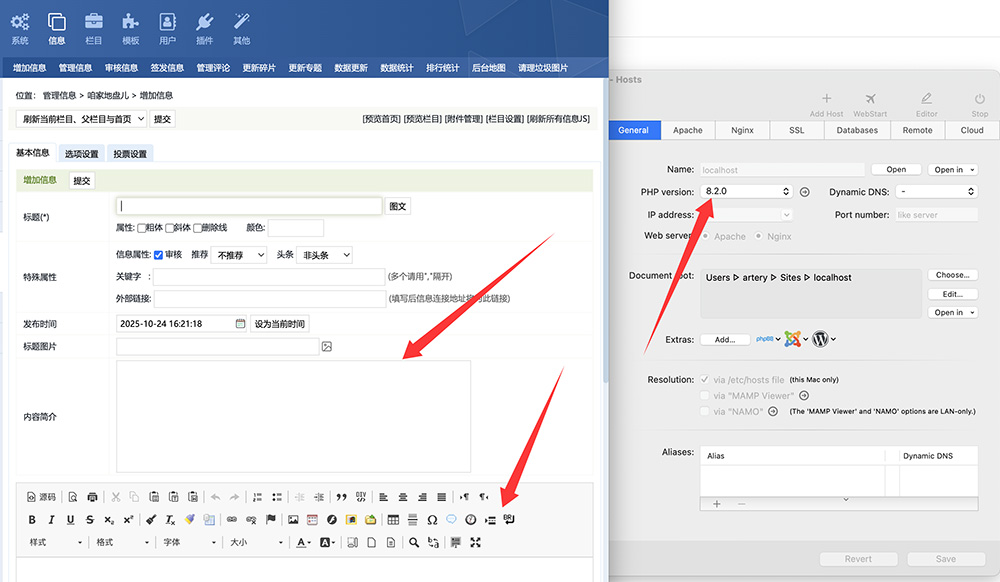
Task: Enable the 粗体 title attribute checkbox
Action: click(142, 228)
